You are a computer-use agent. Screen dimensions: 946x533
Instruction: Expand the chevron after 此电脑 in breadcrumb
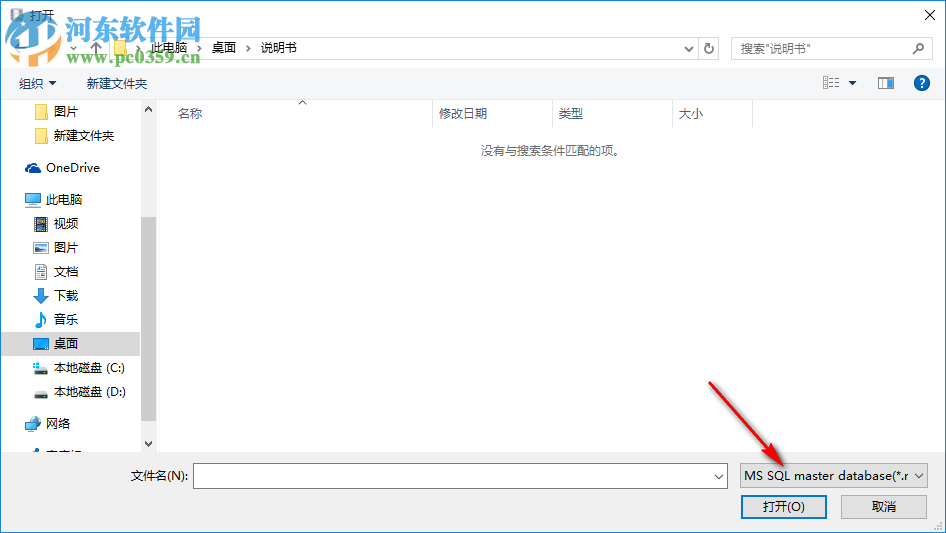(x=199, y=48)
